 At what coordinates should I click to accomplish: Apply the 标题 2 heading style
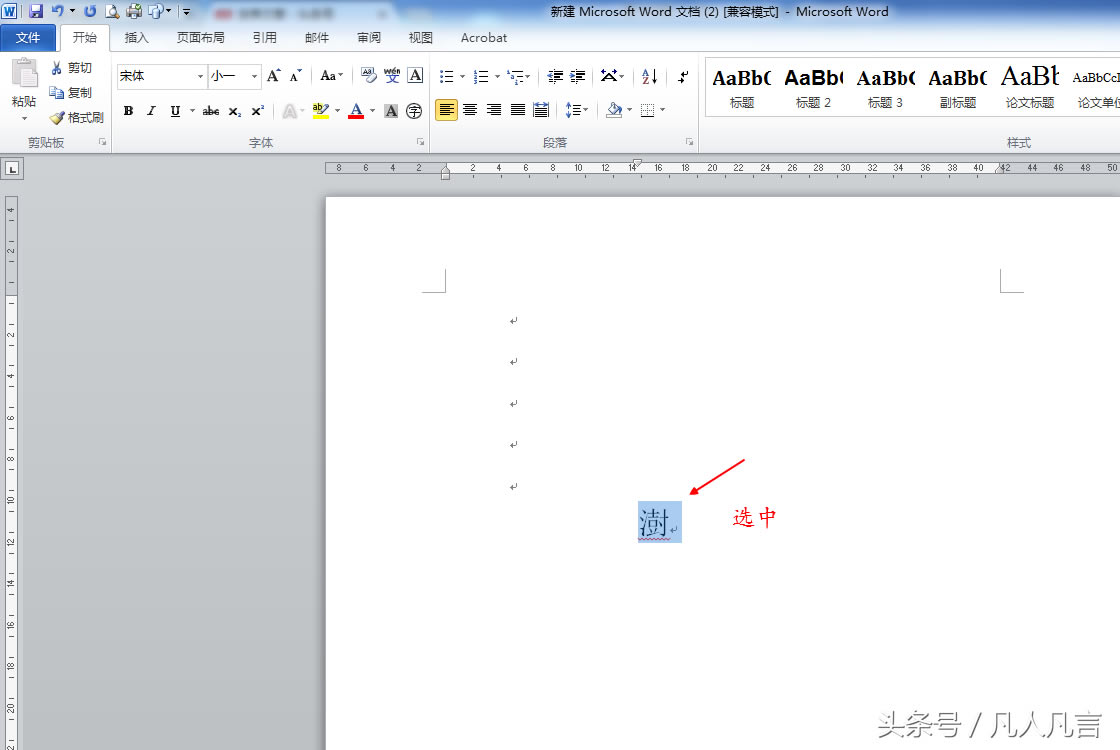[813, 86]
